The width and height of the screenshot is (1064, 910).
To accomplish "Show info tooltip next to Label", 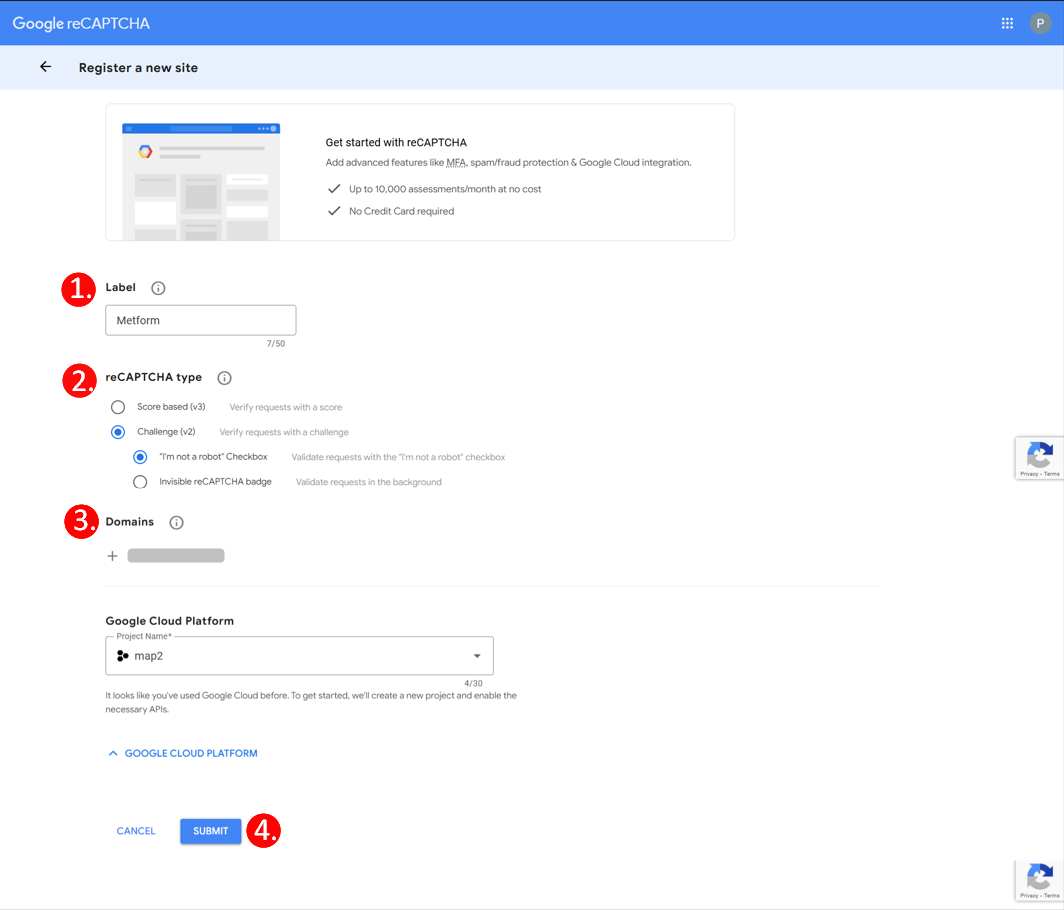I will pyautogui.click(x=158, y=288).
